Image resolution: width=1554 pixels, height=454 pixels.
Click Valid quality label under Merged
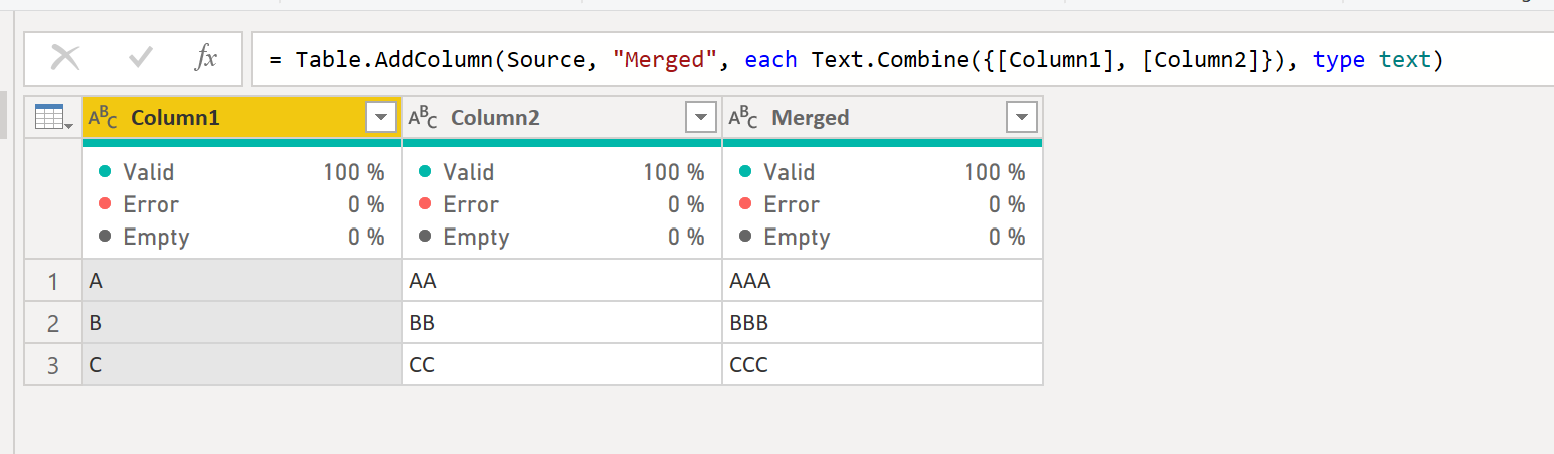(x=789, y=172)
